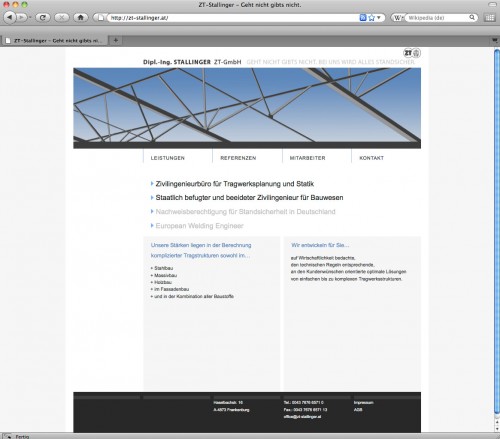Expand the bookmark star dropdown arrow
500x439 pixels.
[379, 18]
